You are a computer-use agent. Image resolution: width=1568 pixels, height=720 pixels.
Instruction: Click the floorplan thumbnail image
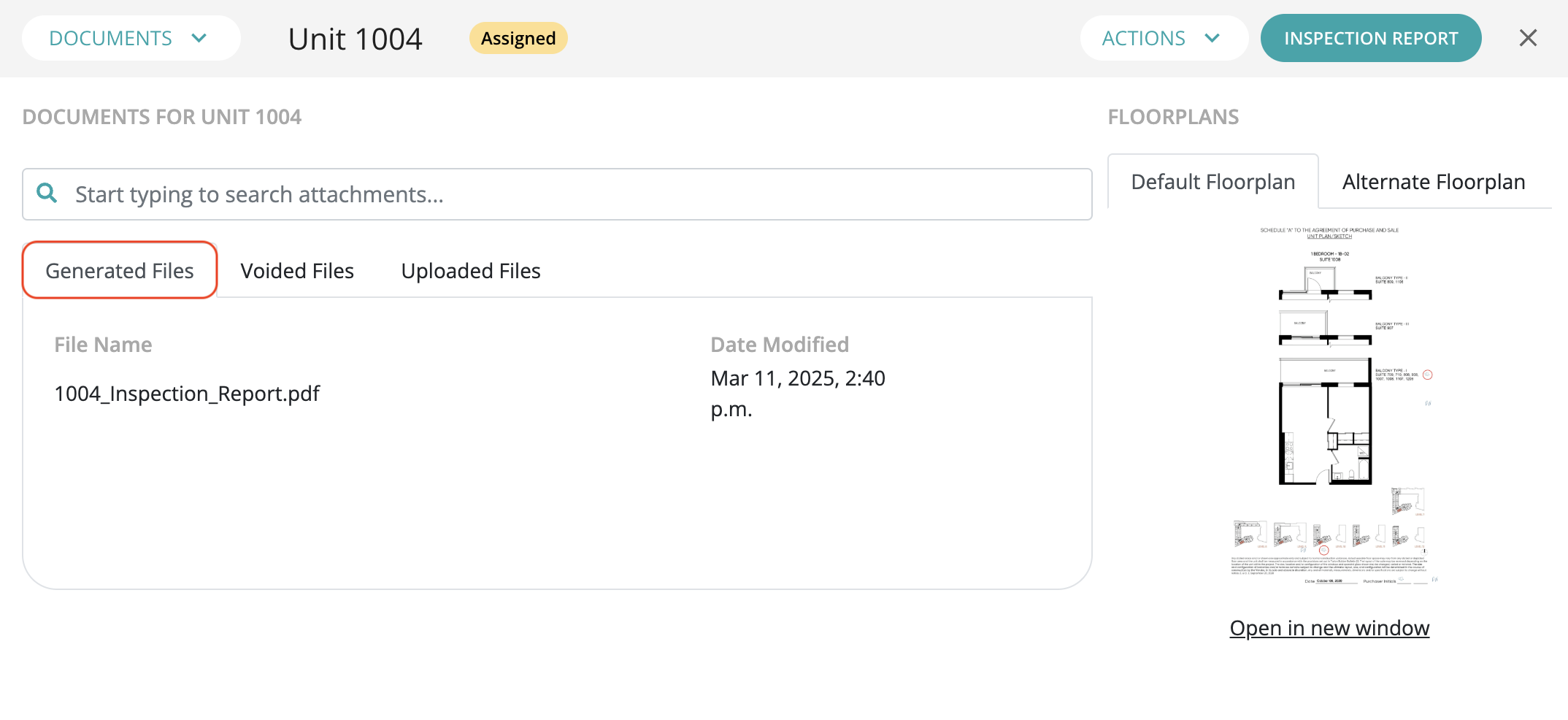click(1329, 405)
